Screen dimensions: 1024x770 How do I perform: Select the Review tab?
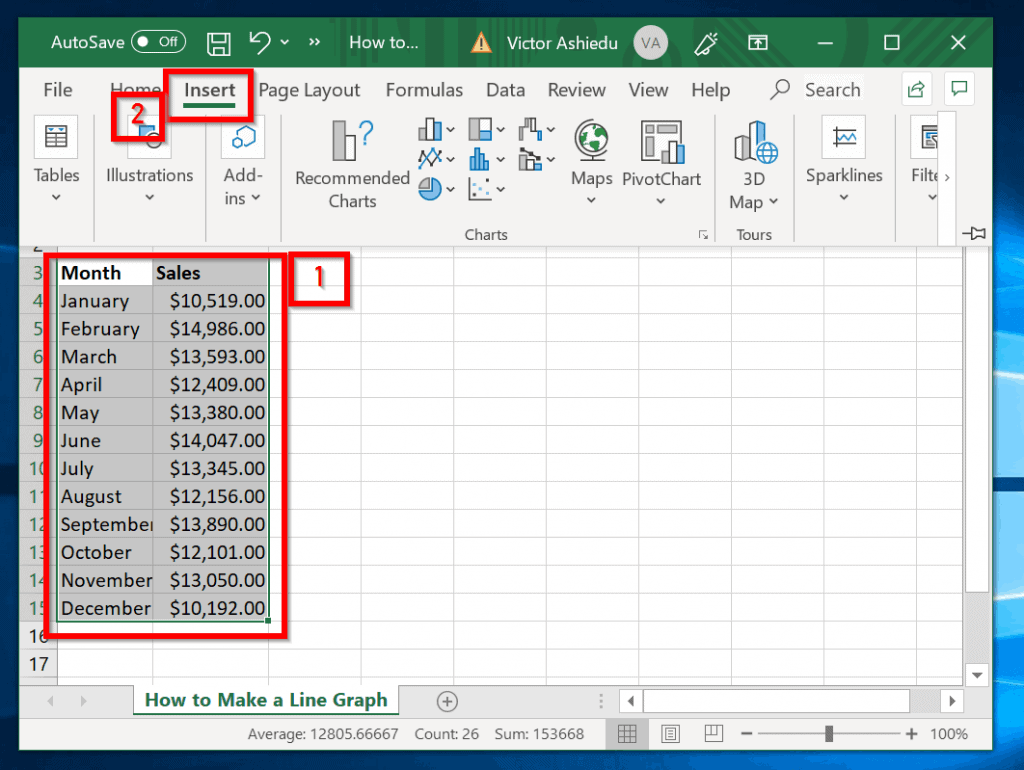tap(577, 90)
